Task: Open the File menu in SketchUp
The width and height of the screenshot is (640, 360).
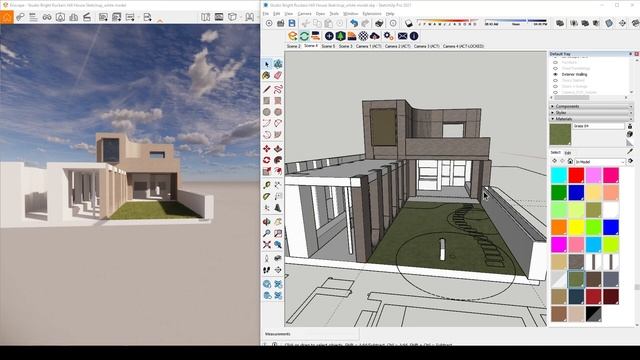Action: pos(266,14)
